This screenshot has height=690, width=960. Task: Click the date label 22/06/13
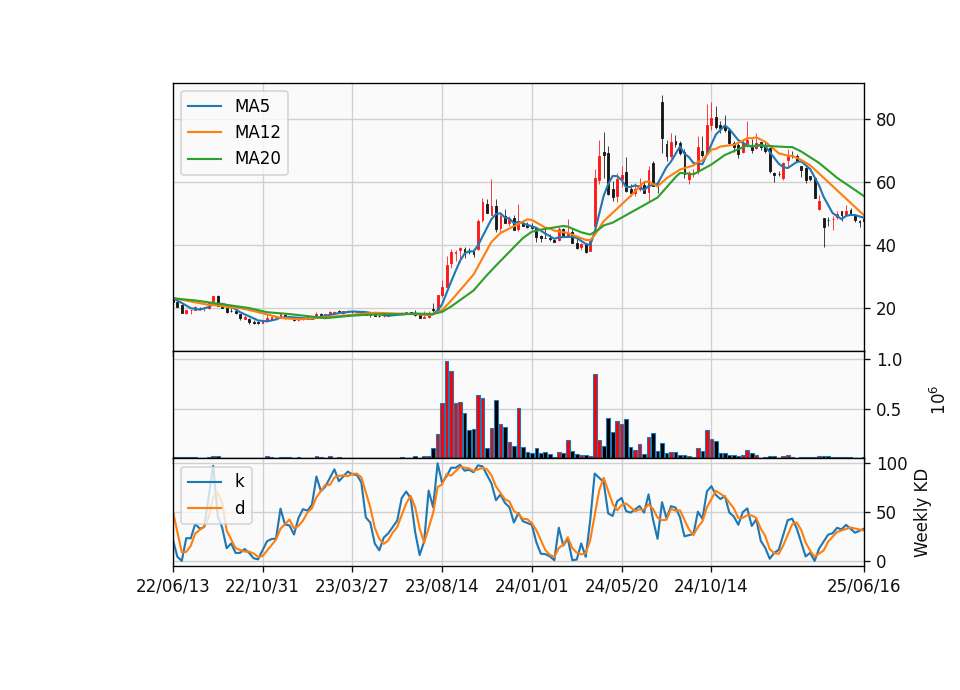(x=173, y=586)
